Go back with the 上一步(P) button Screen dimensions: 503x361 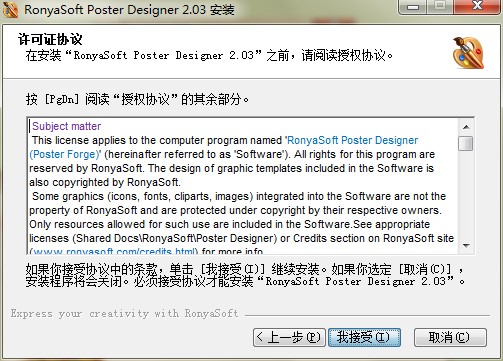click(x=289, y=337)
